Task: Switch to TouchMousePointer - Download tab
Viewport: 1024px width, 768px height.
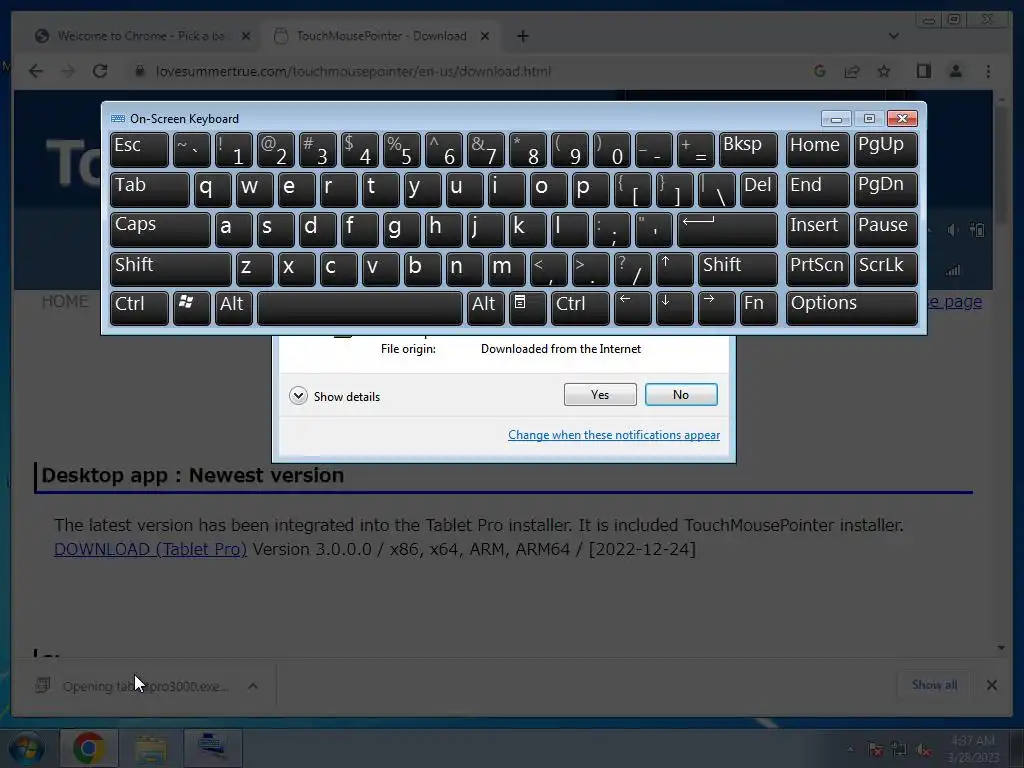Action: [x=381, y=36]
